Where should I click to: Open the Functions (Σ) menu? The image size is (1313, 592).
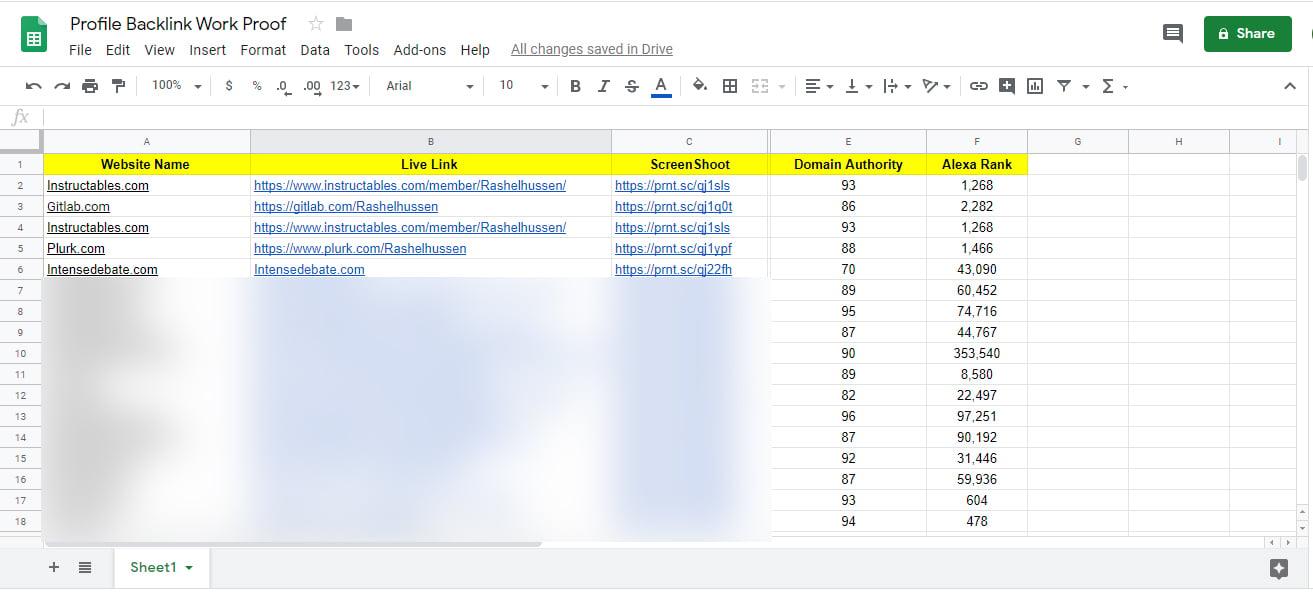[x=1110, y=86]
